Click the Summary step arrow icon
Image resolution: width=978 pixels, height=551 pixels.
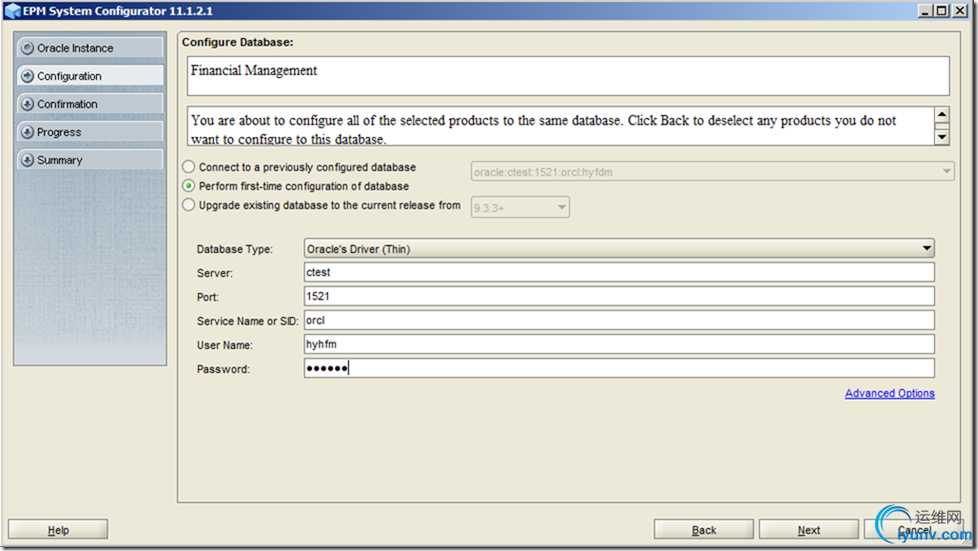(x=27, y=160)
